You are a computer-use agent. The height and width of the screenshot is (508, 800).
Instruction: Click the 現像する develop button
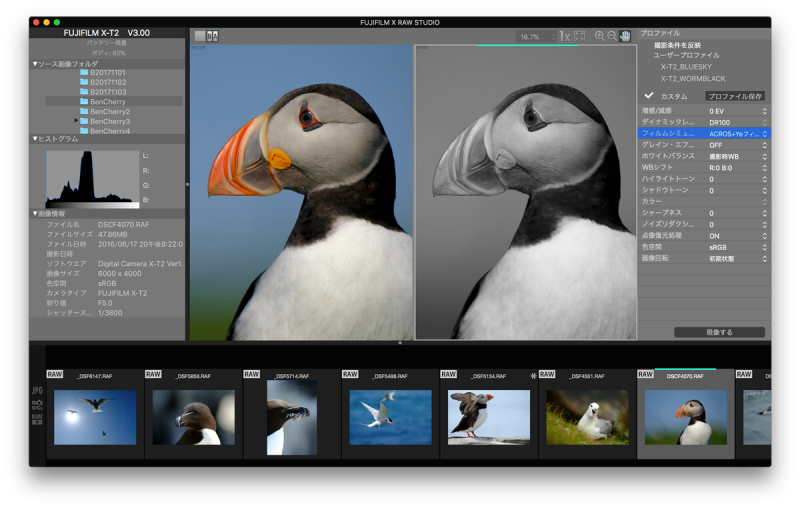pos(719,332)
